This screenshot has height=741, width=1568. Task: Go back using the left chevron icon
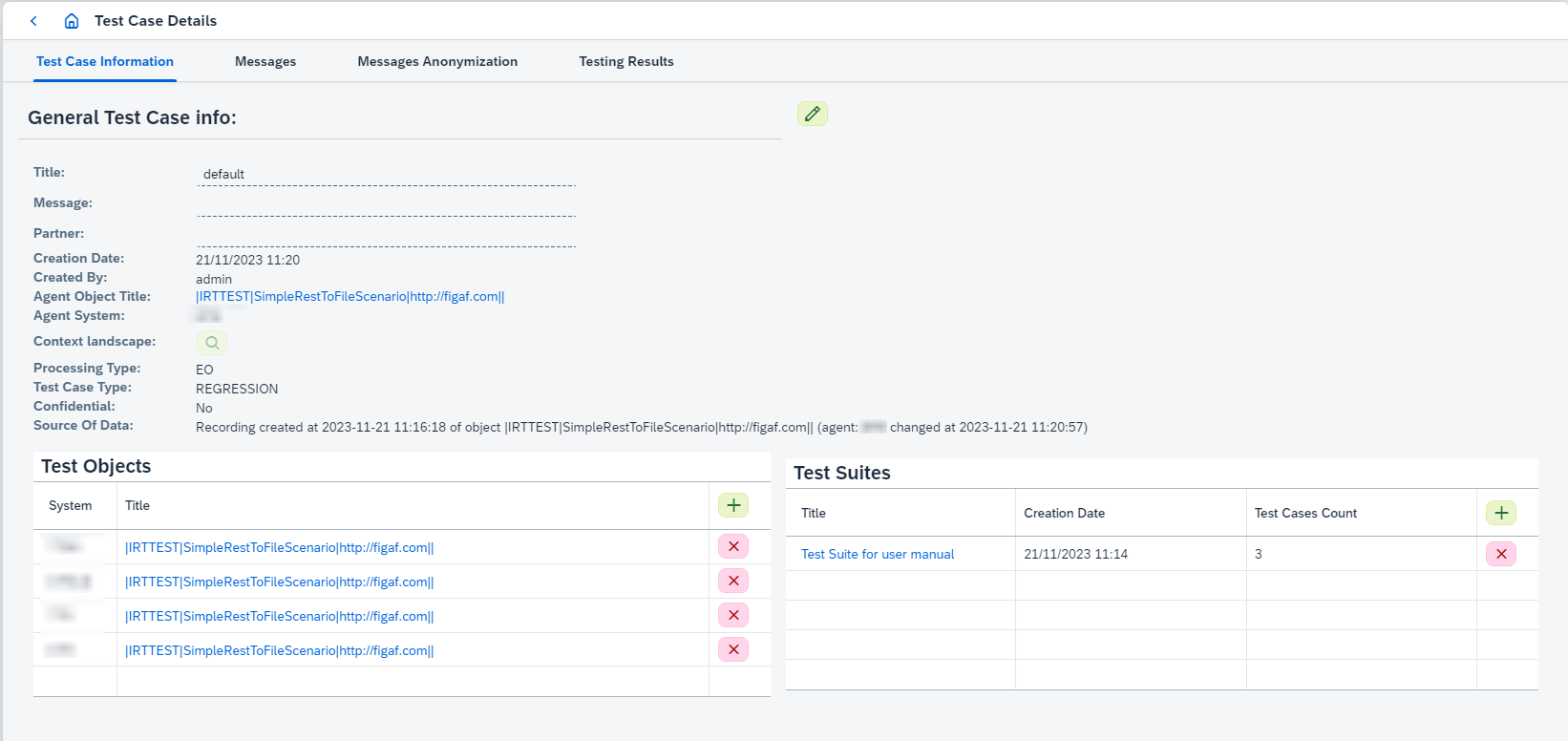[x=33, y=21]
